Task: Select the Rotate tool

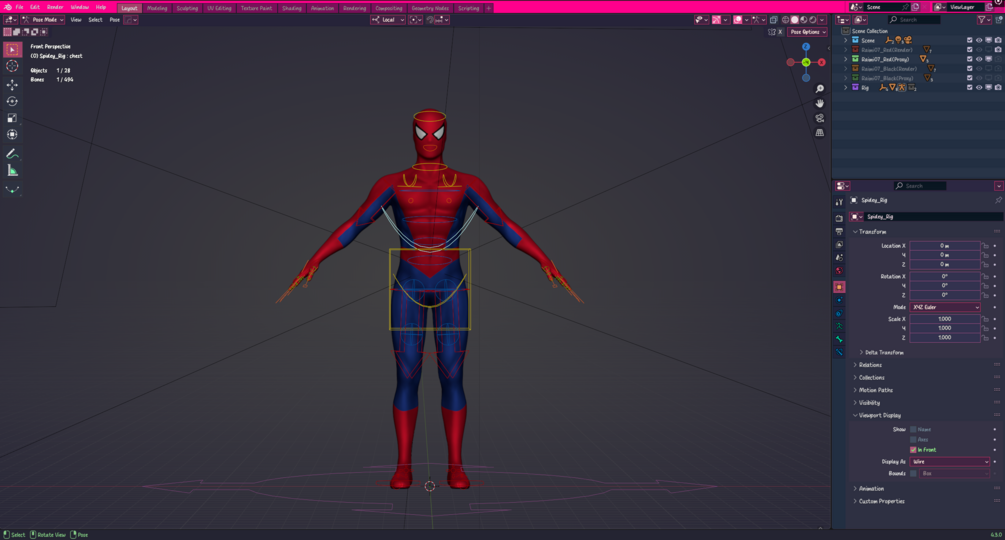Action: coord(12,101)
